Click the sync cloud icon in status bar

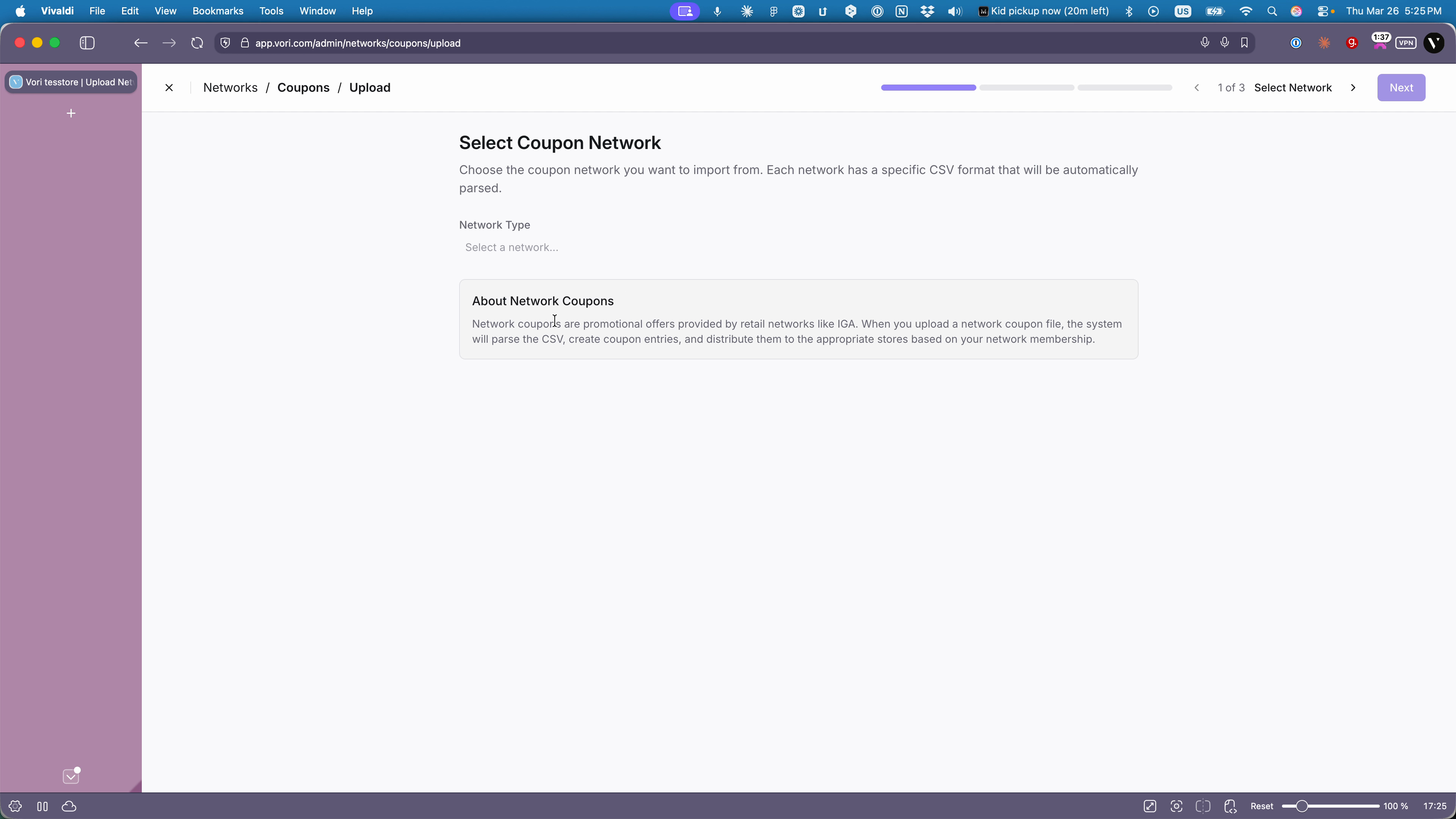click(69, 806)
